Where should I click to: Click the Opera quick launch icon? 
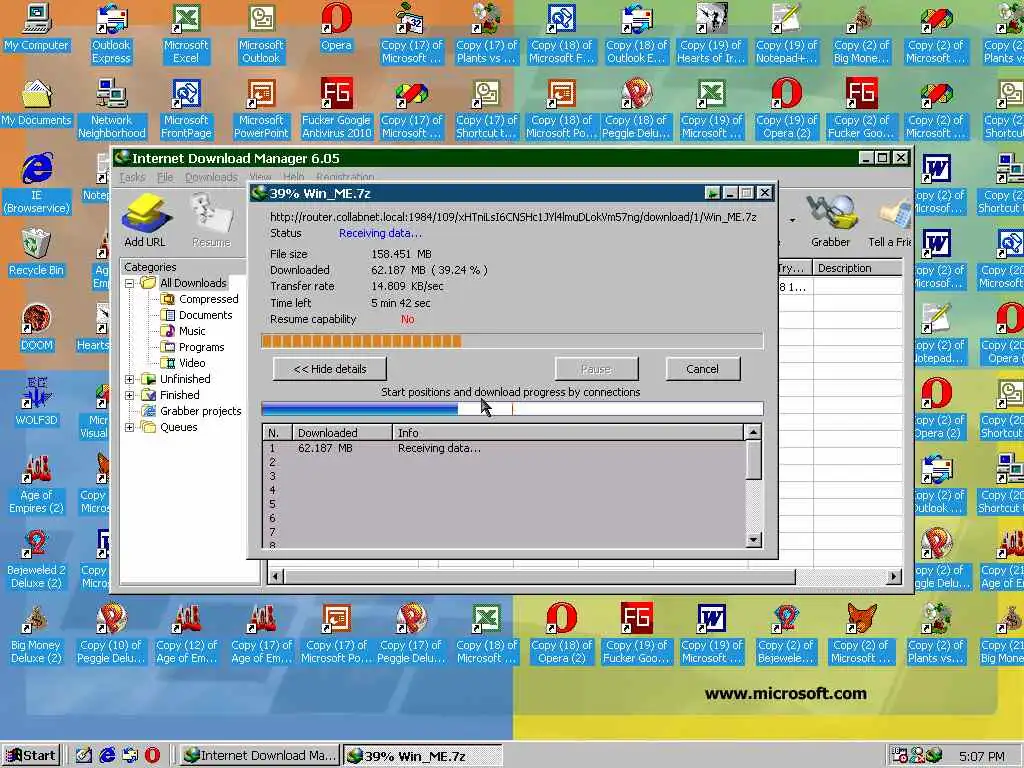[x=152, y=756]
